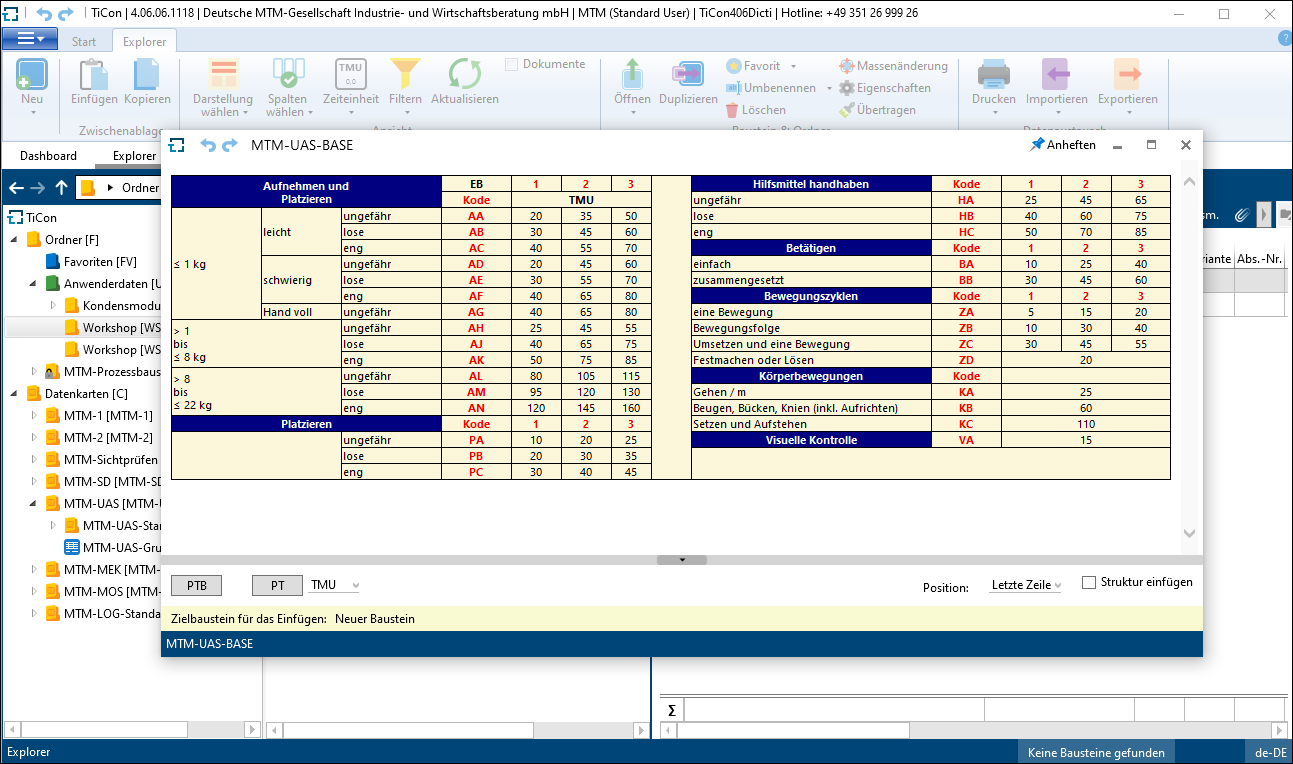The height and width of the screenshot is (764, 1293).
Task: Click Löschen in the ribbon
Action: 756,110
